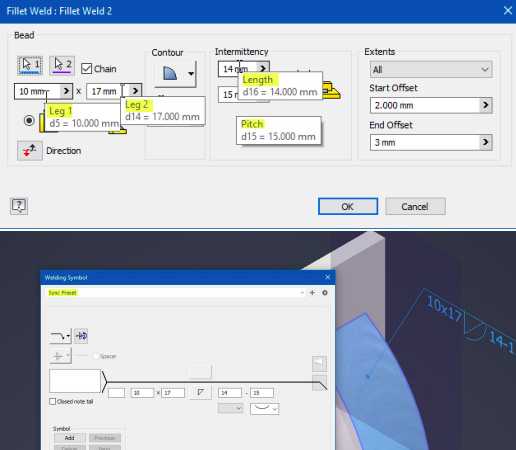Viewport: 516px width, 450px height.
Task: Enable the Closed note tail checkbox
Action: [x=53, y=401]
